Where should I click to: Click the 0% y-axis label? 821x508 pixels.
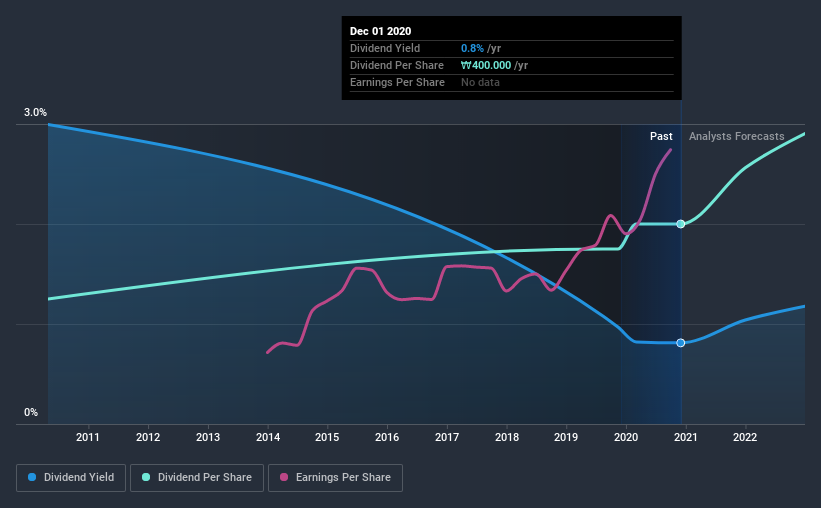click(x=31, y=413)
